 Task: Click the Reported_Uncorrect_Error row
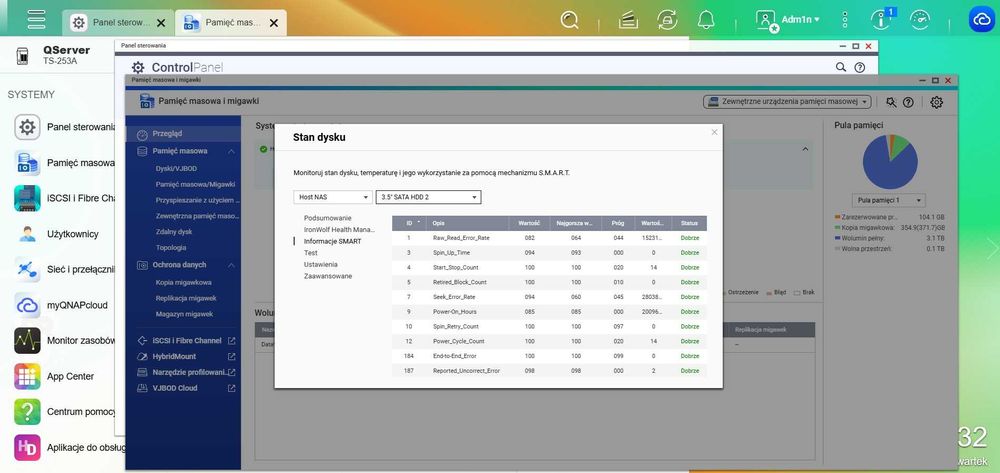point(549,370)
